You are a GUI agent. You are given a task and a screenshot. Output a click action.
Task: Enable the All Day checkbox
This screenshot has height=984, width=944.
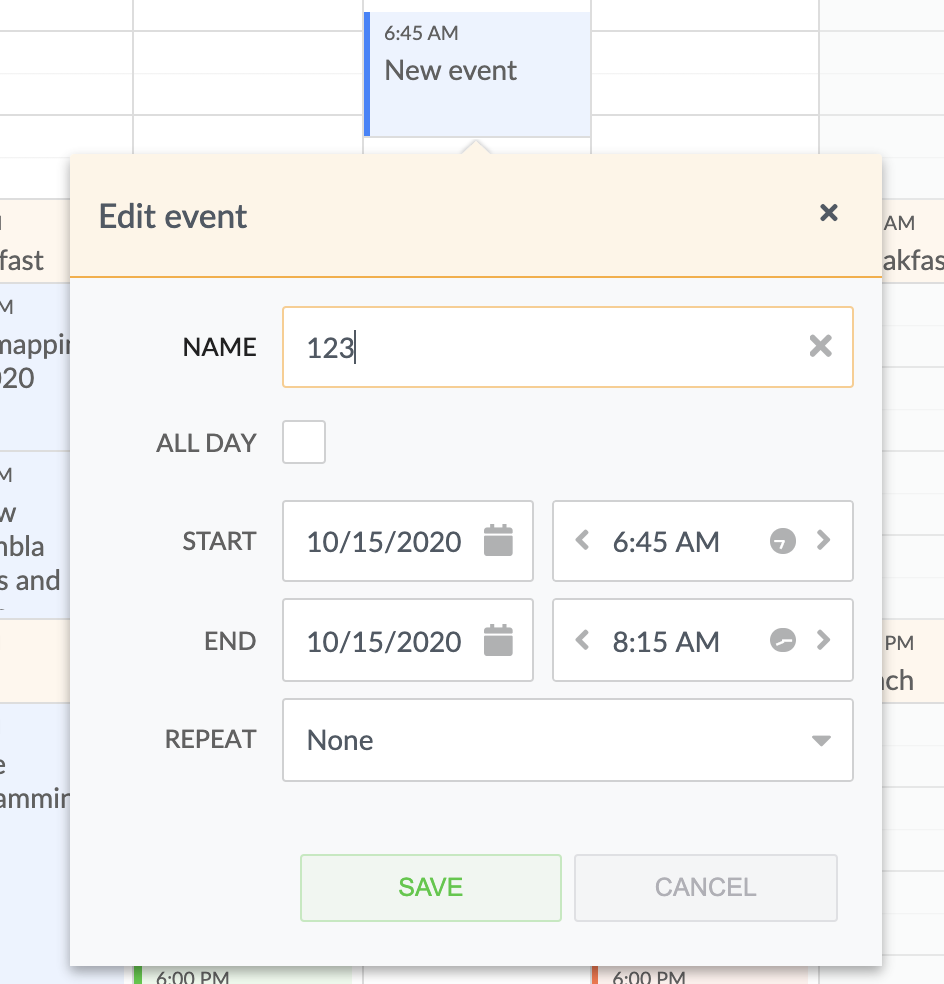303,441
